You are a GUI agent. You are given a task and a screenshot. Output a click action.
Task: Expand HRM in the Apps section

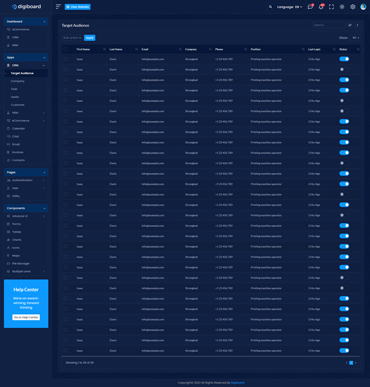click(x=26, y=113)
